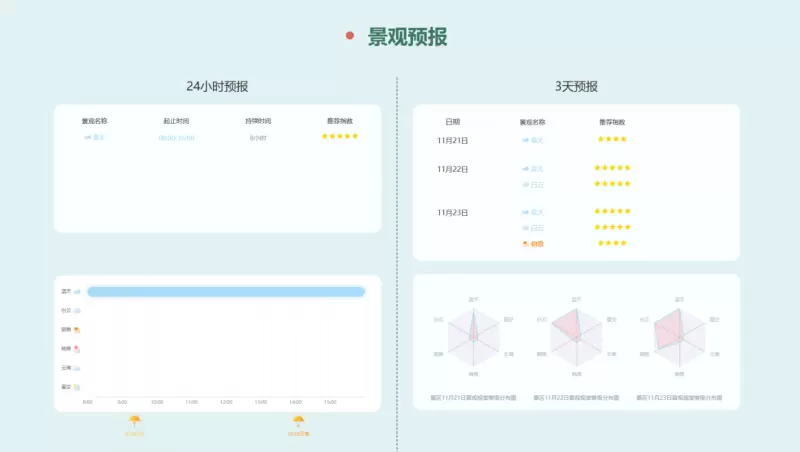Click the orange 朝霞 entry for 11月23日
This screenshot has height=452, width=800.
point(533,244)
